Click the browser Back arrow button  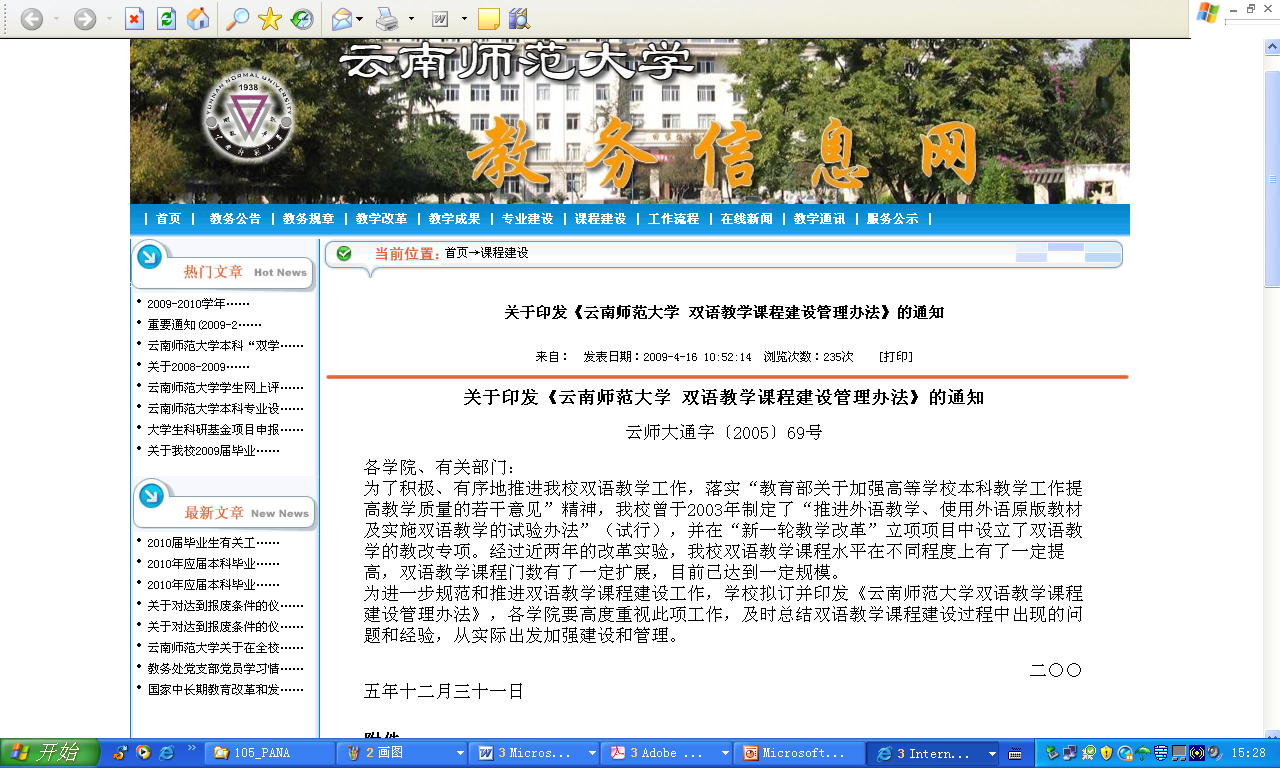[x=32, y=18]
